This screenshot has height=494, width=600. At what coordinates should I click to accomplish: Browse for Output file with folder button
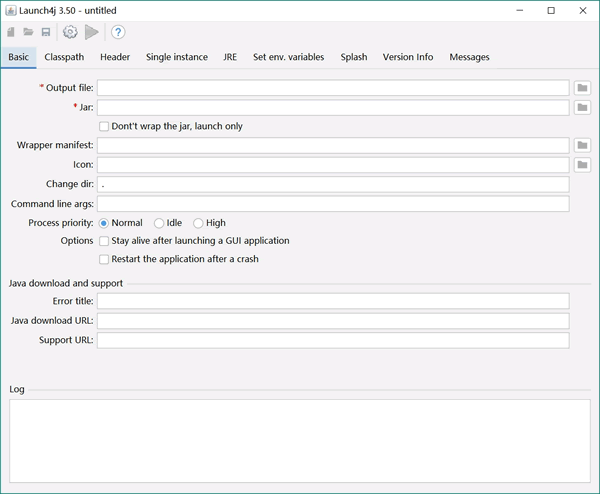point(582,88)
